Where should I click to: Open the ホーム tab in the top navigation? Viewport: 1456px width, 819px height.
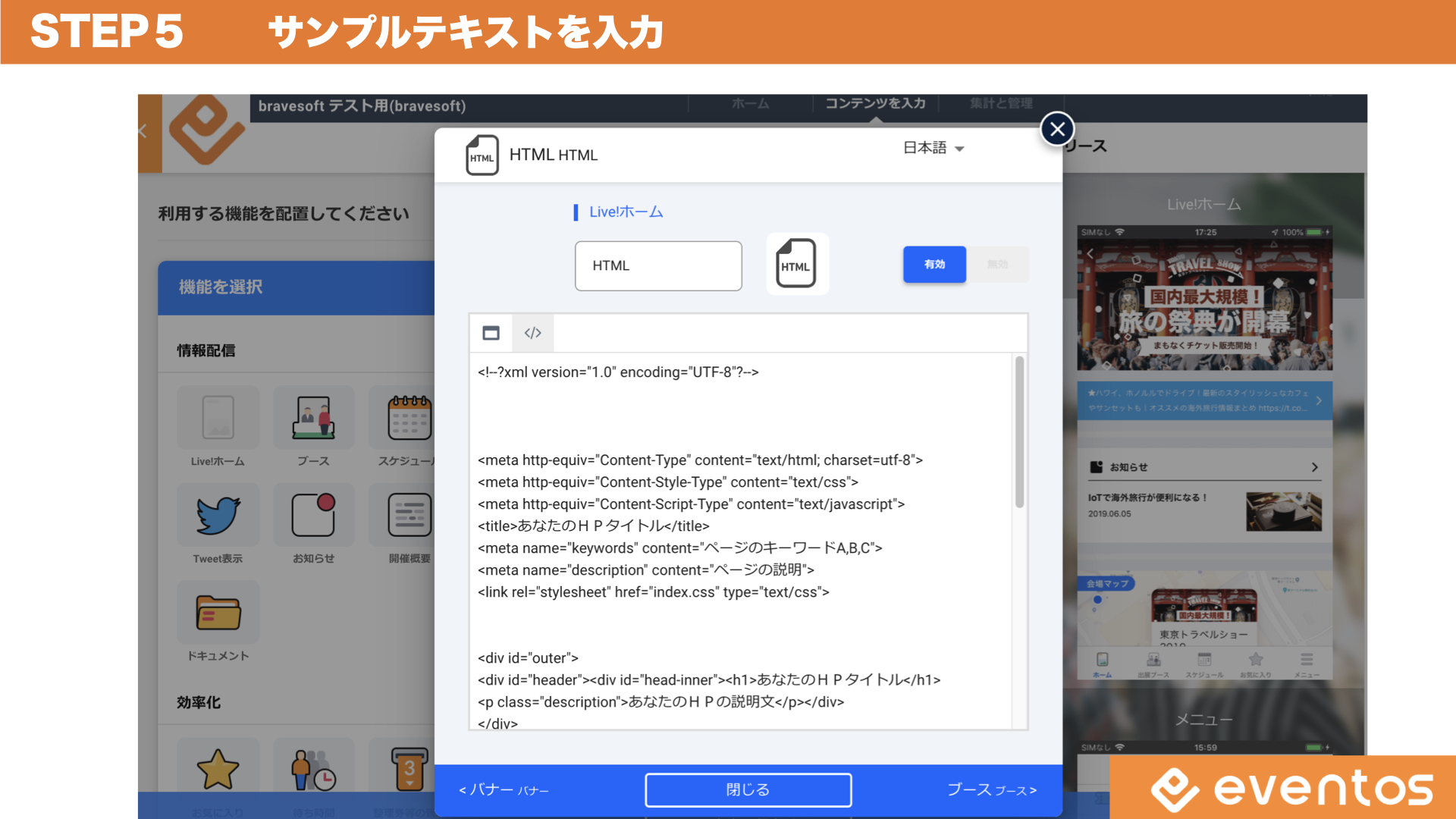pyautogui.click(x=750, y=104)
